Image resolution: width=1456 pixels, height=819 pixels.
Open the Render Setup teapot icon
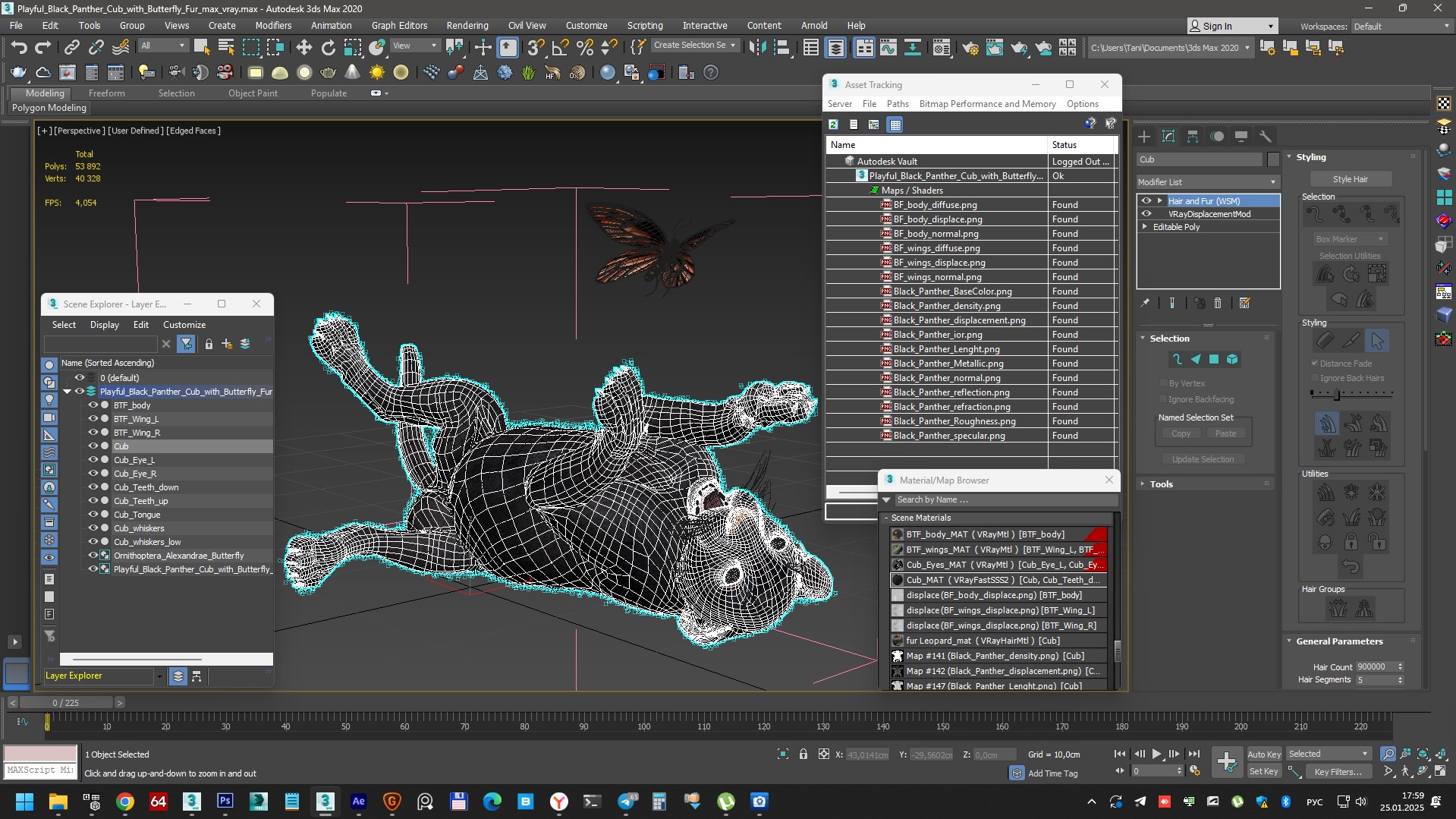pos(970,47)
